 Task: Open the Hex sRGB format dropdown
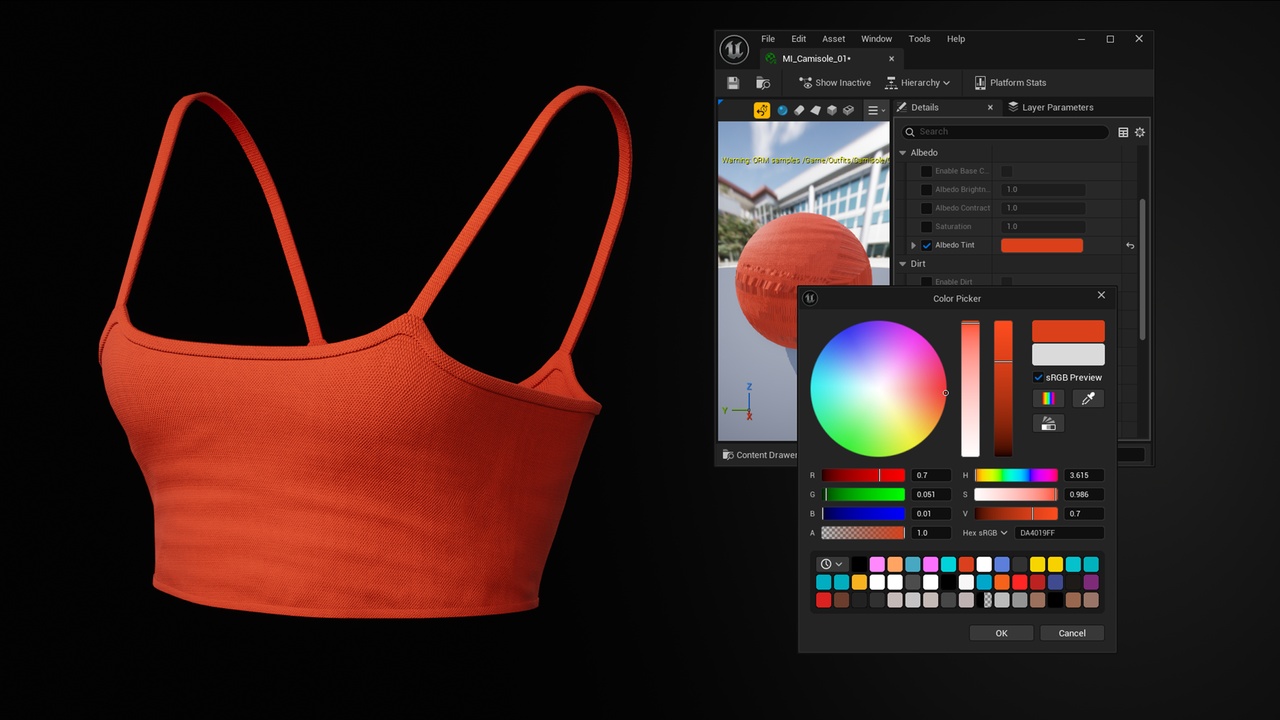(x=985, y=533)
